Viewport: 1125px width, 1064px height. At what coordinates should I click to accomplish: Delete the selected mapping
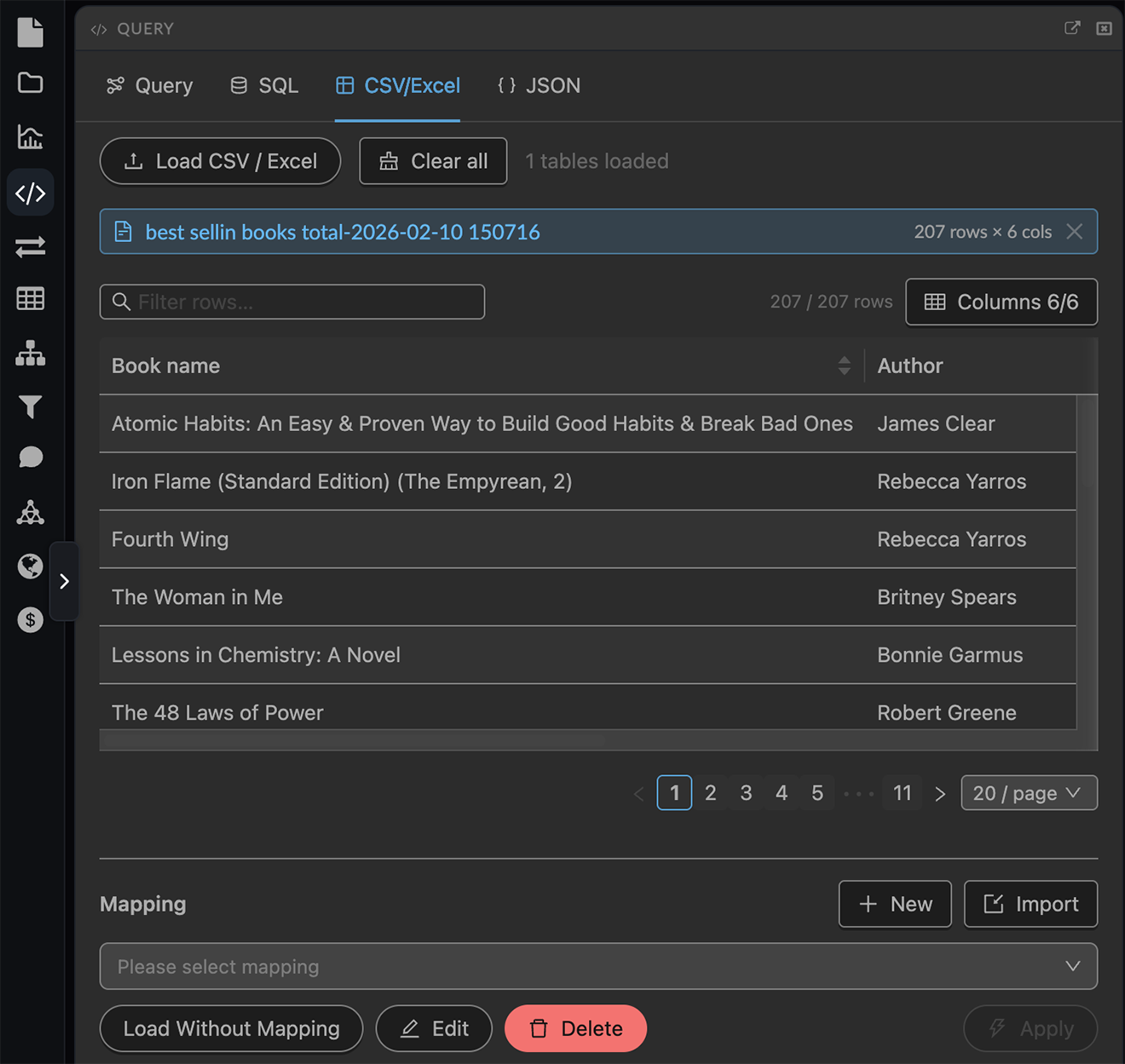[x=575, y=1028]
